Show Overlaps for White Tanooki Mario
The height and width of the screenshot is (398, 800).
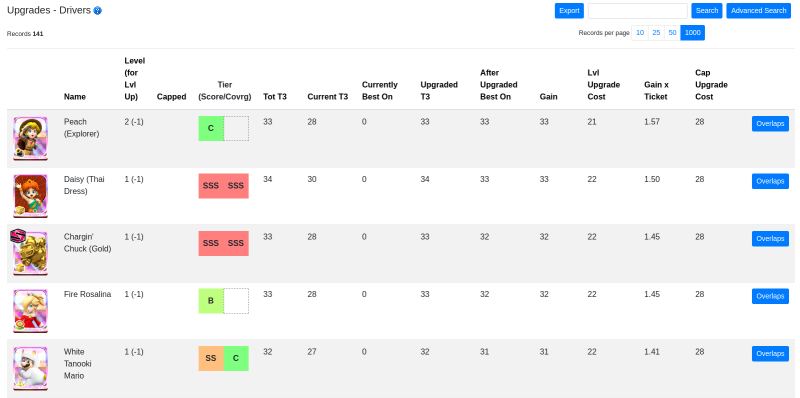tap(770, 354)
